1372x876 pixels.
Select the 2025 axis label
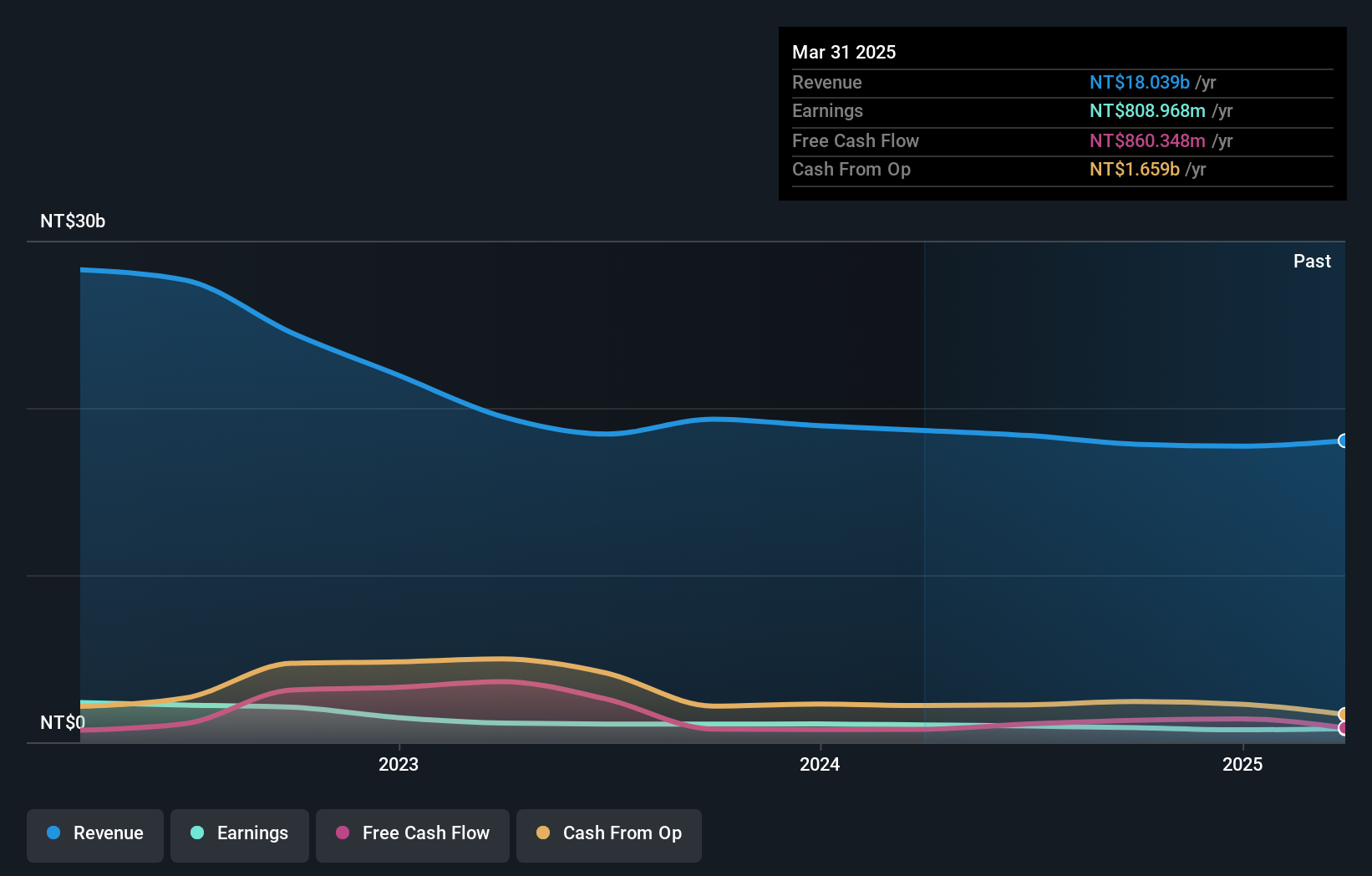(x=1242, y=764)
